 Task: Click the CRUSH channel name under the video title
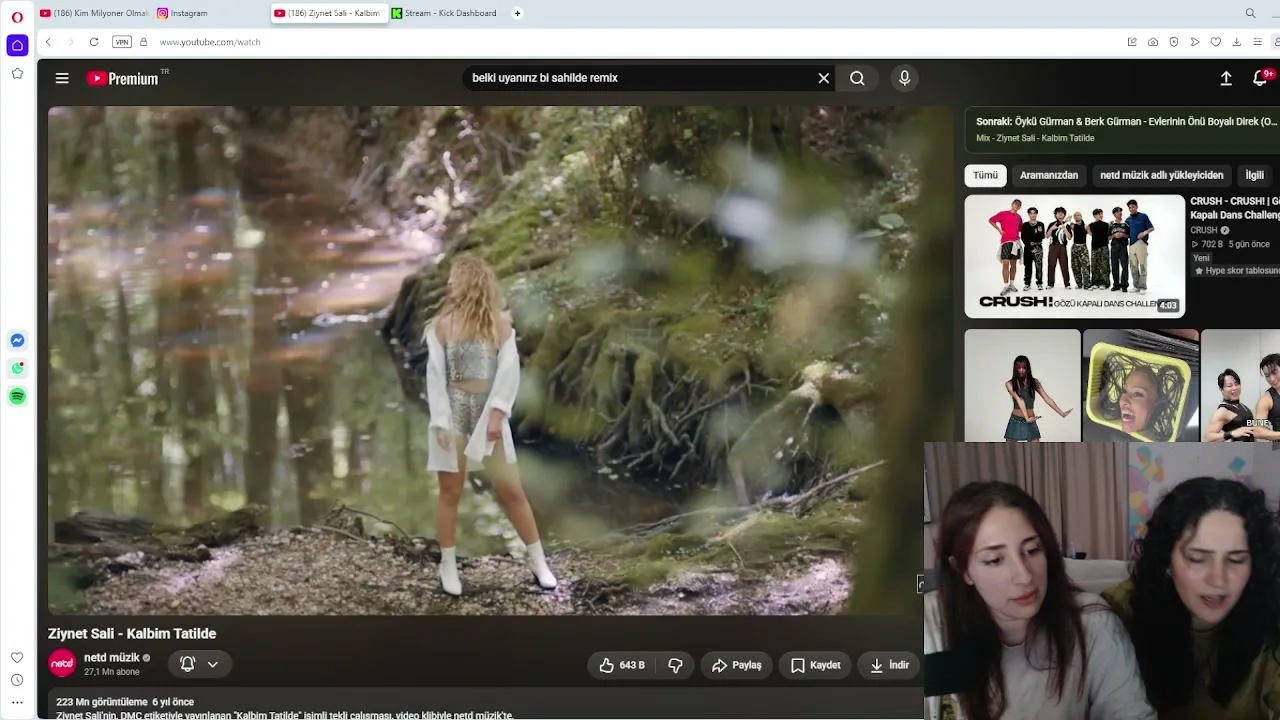[x=1204, y=230]
